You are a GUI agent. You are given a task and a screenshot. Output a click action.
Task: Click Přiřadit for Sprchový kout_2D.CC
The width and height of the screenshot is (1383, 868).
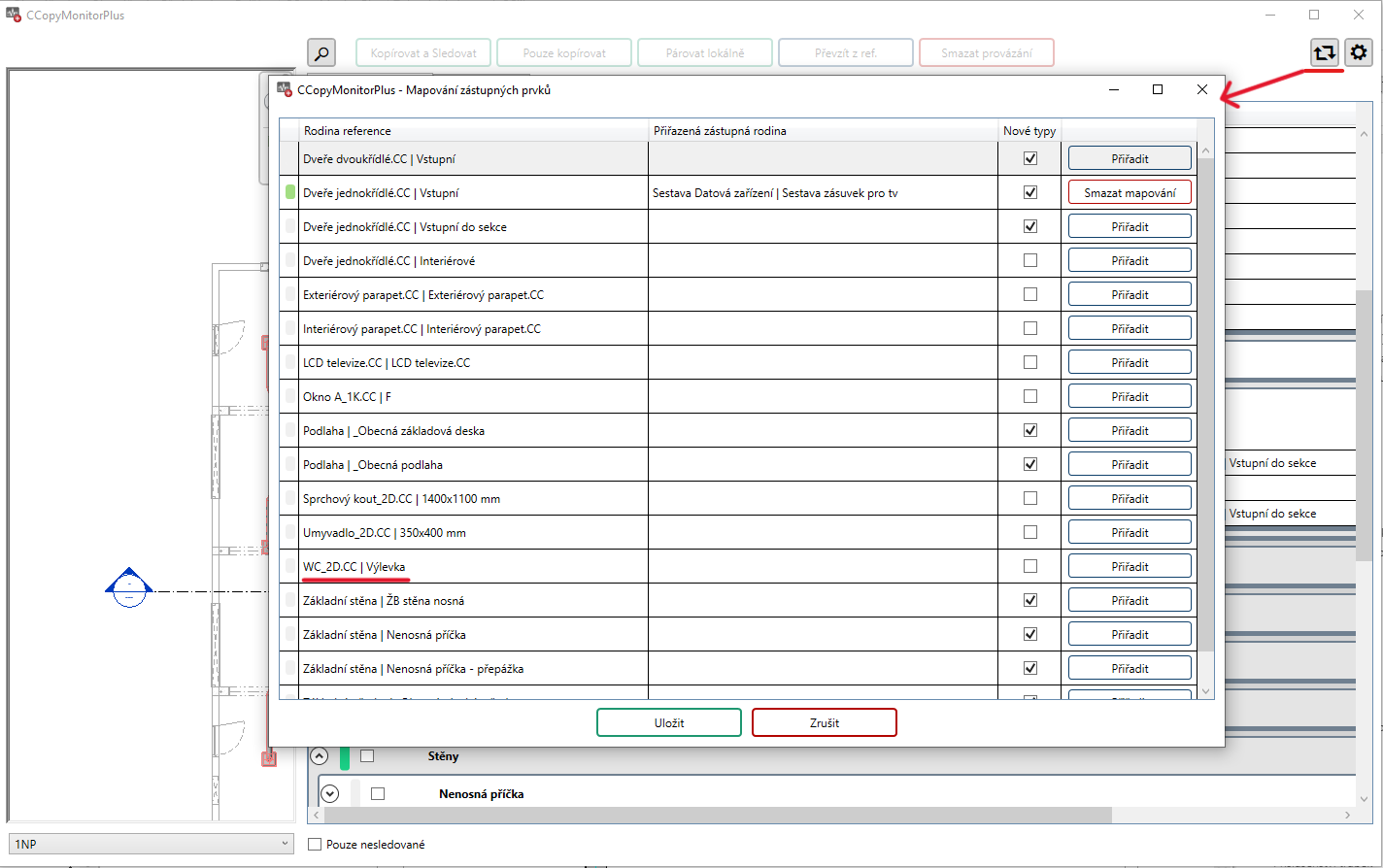click(x=1130, y=498)
